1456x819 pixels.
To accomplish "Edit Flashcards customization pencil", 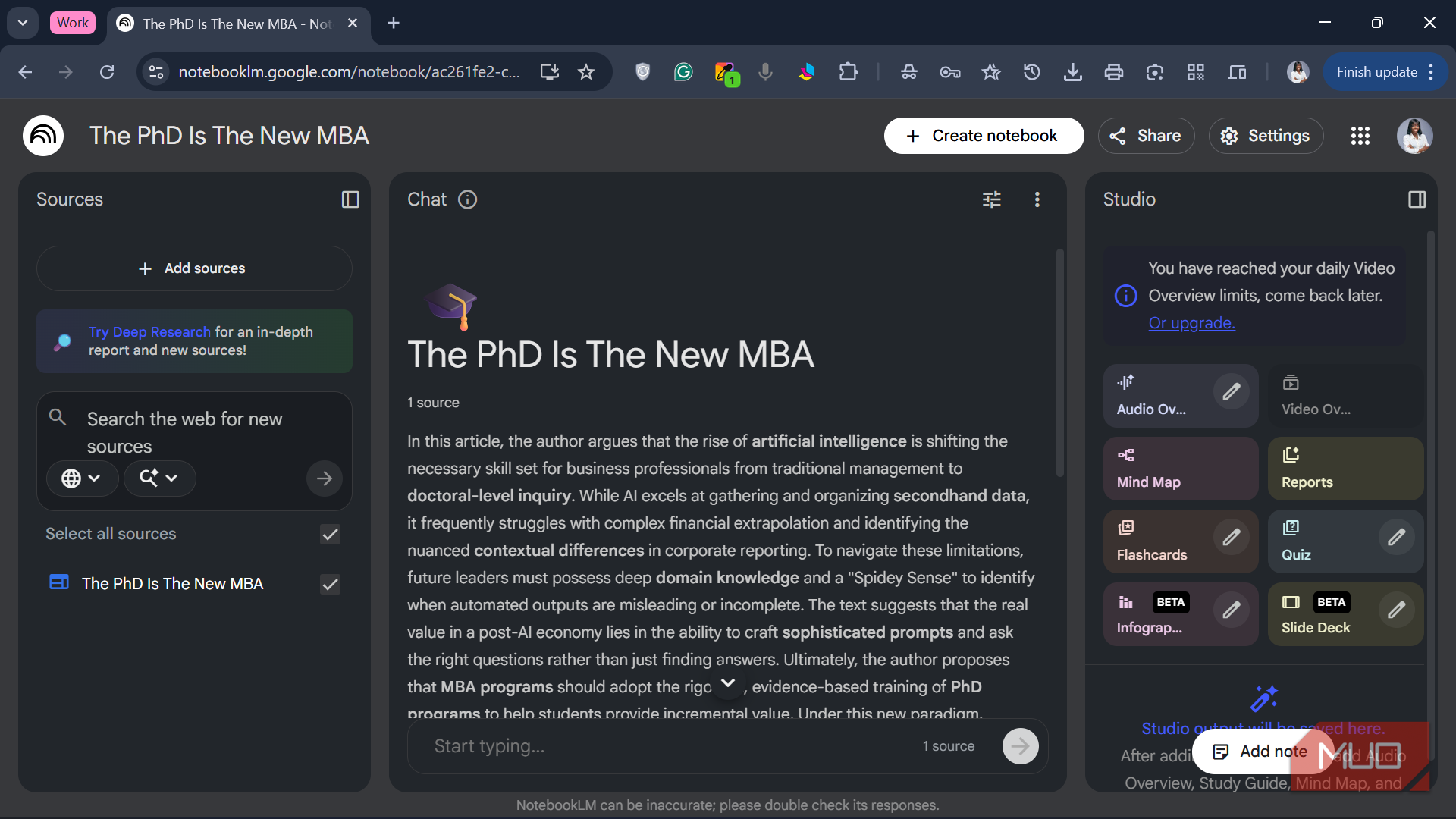I will (x=1232, y=537).
